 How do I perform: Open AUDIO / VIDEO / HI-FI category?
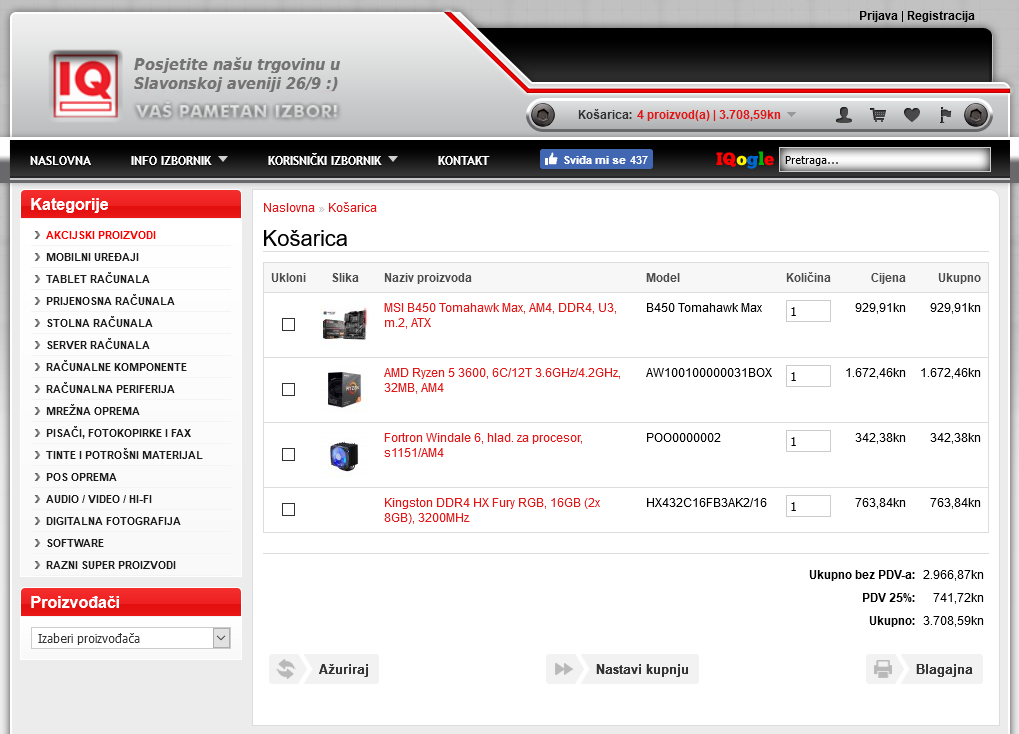(99, 499)
